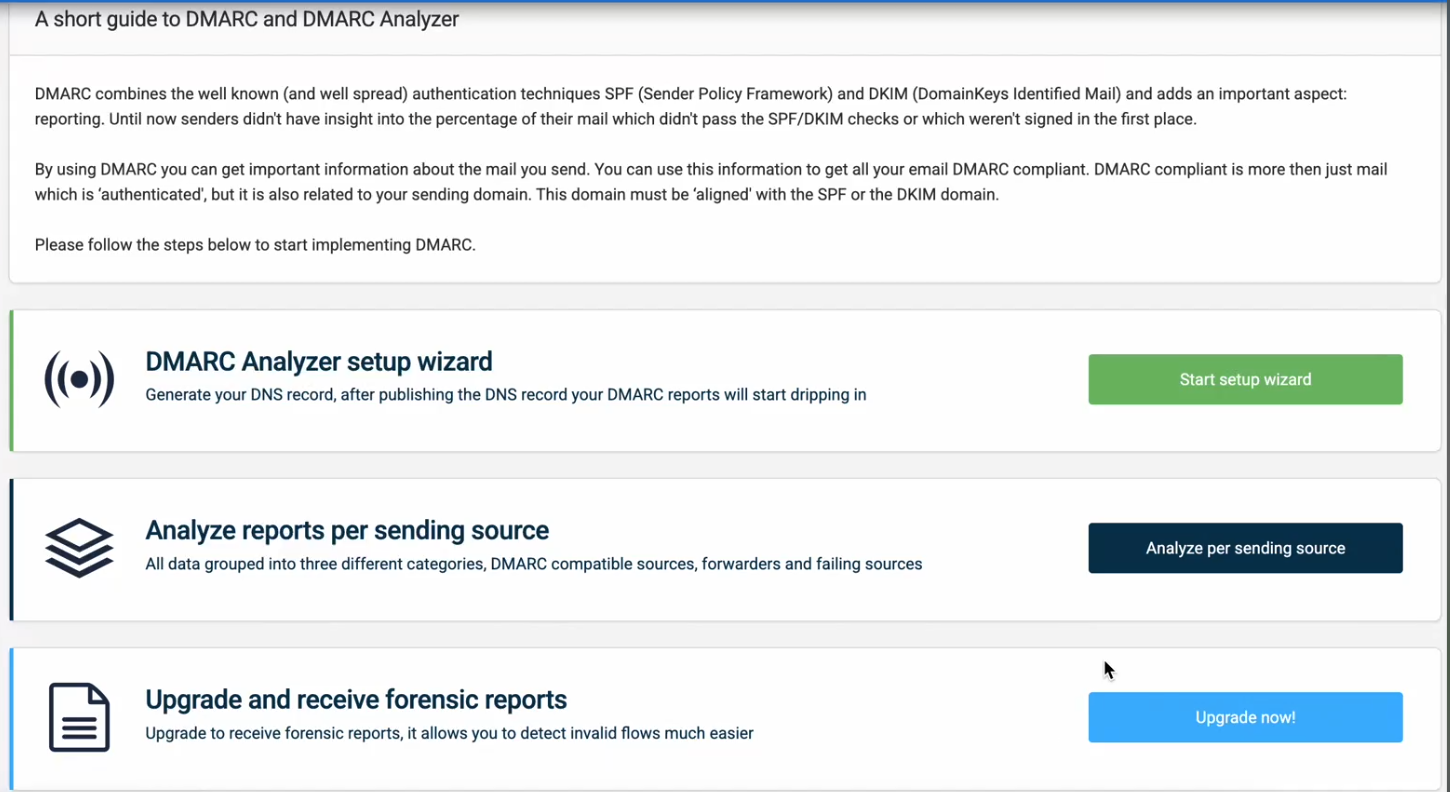Click the DMARC Analyzer setup wizard broadcast icon
Viewport: 1450px width, 792px height.
[x=79, y=380]
